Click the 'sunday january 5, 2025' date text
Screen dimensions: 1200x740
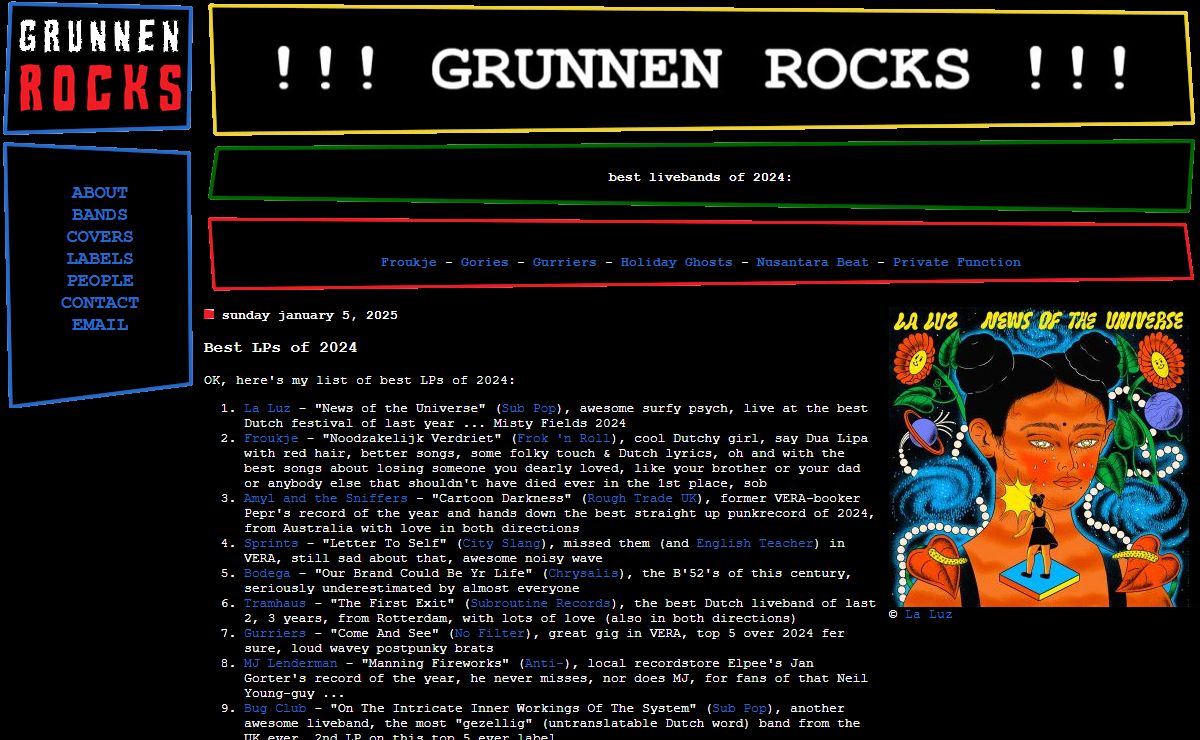tap(310, 315)
